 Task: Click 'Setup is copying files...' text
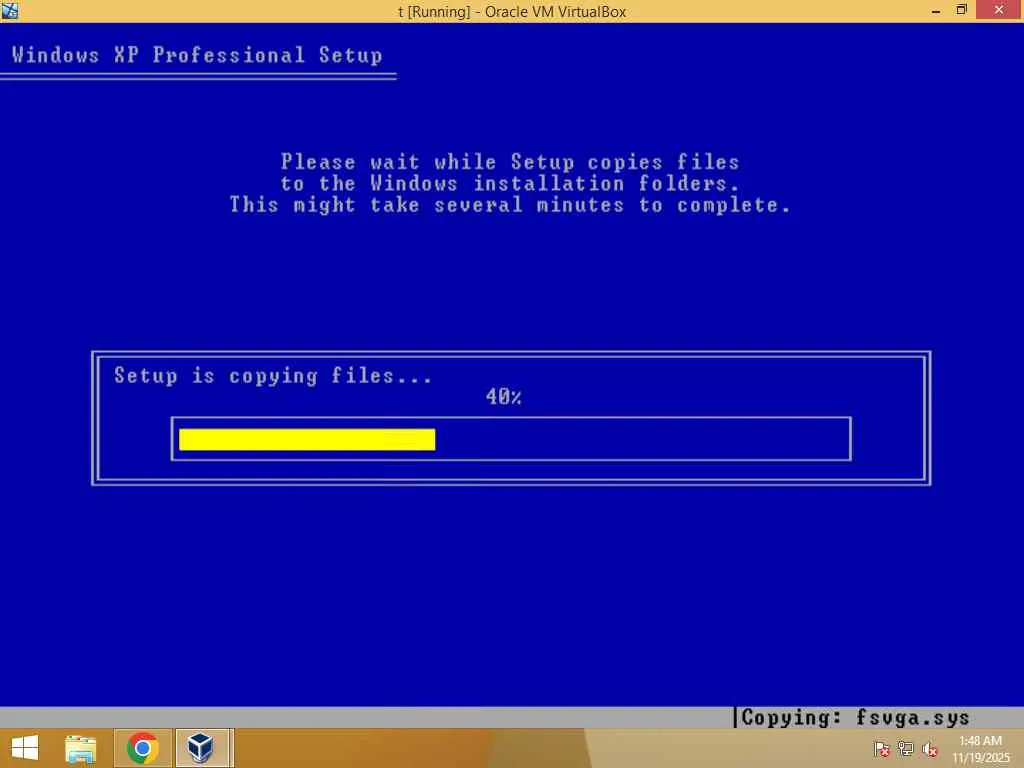pos(273,376)
